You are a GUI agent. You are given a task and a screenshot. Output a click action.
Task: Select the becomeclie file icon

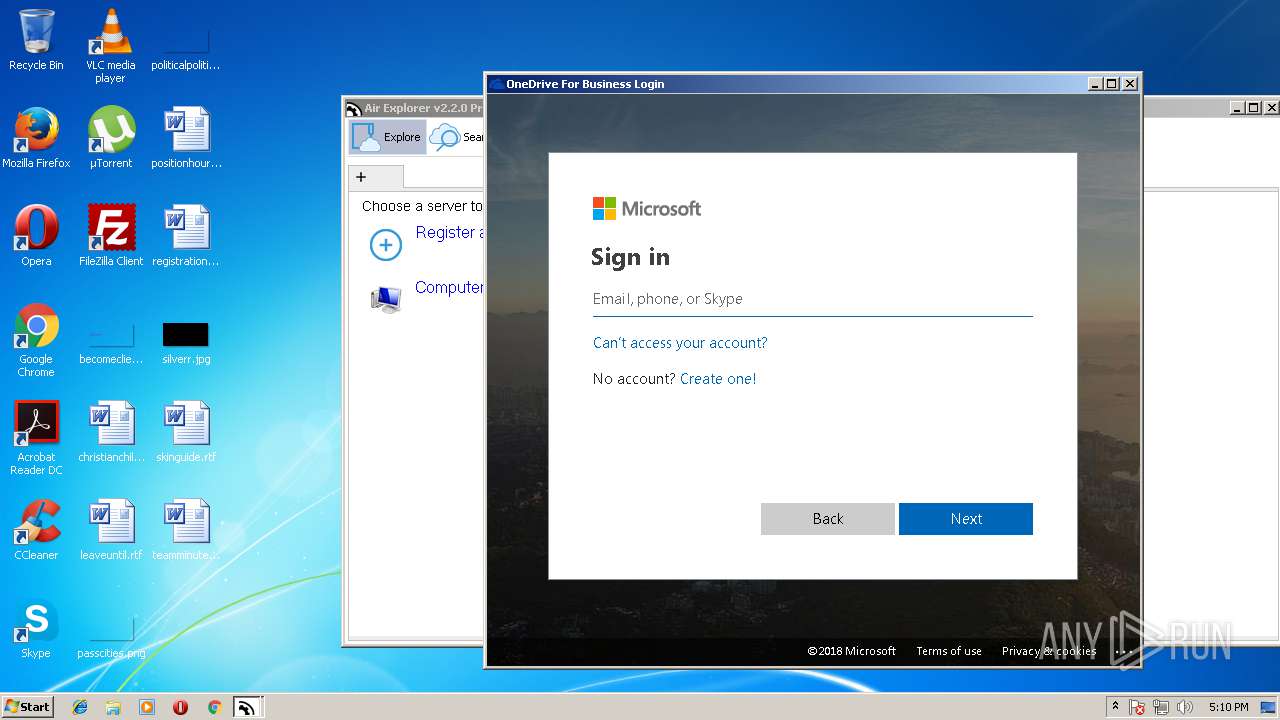pyautogui.click(x=111, y=341)
